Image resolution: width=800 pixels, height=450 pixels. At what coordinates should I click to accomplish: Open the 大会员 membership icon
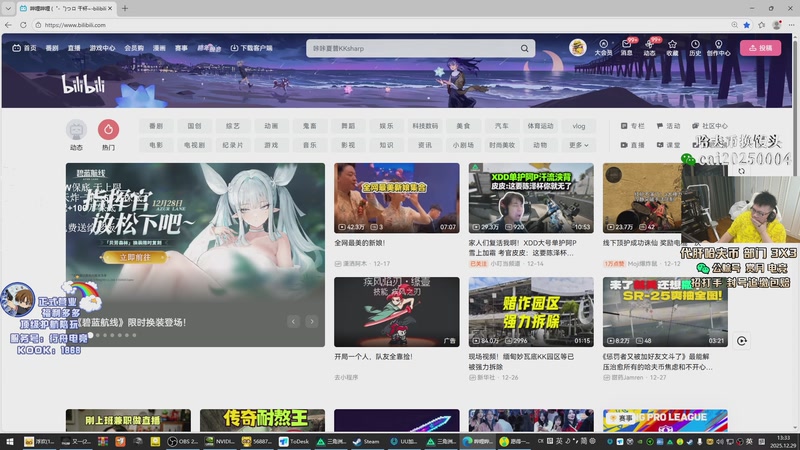pyautogui.click(x=603, y=47)
